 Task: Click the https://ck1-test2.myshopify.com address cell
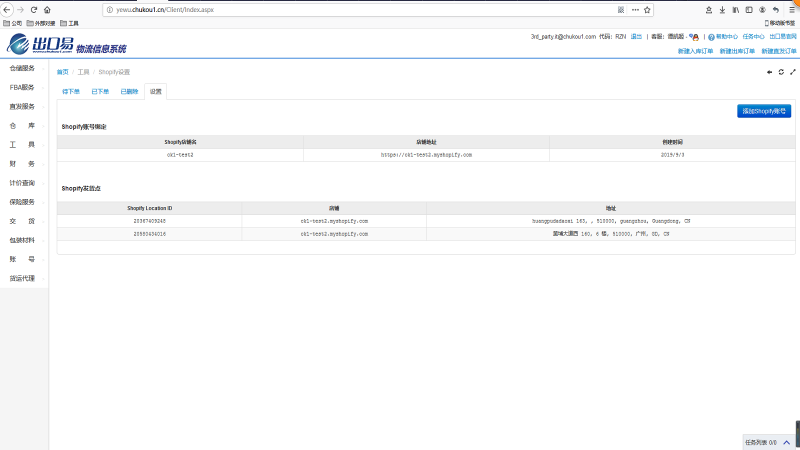[426, 155]
